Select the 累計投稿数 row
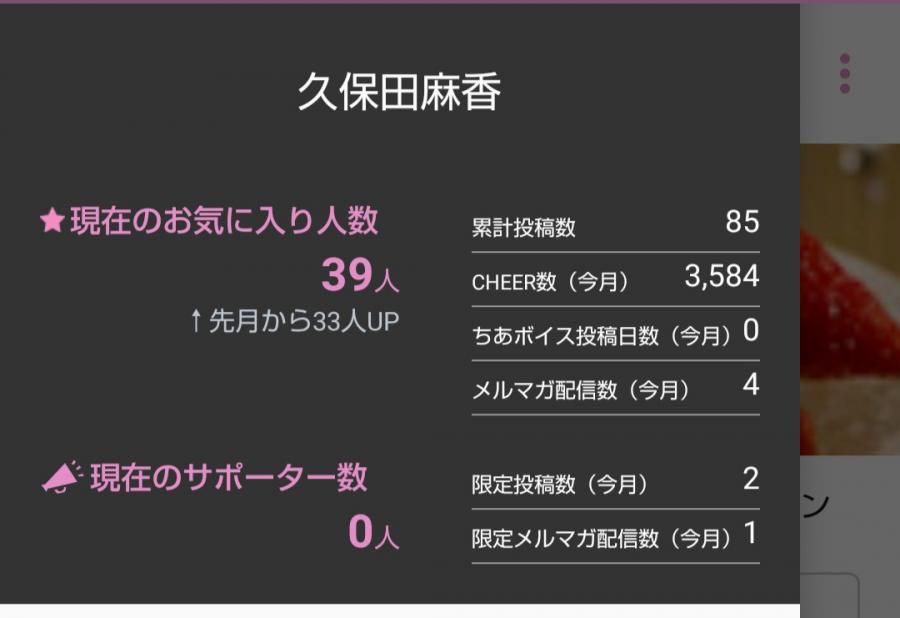The height and width of the screenshot is (618, 900). 615,226
